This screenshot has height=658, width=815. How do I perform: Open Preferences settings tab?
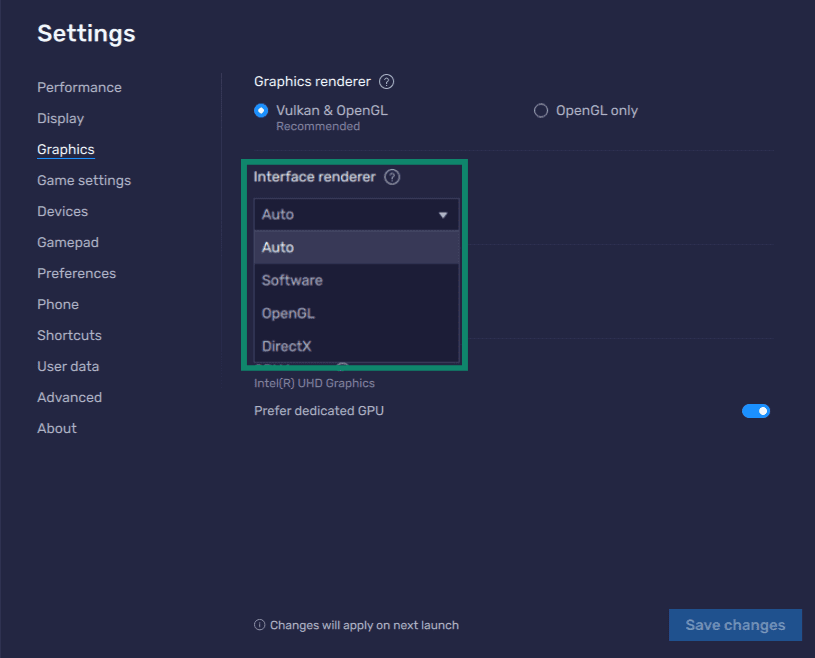[x=77, y=273]
